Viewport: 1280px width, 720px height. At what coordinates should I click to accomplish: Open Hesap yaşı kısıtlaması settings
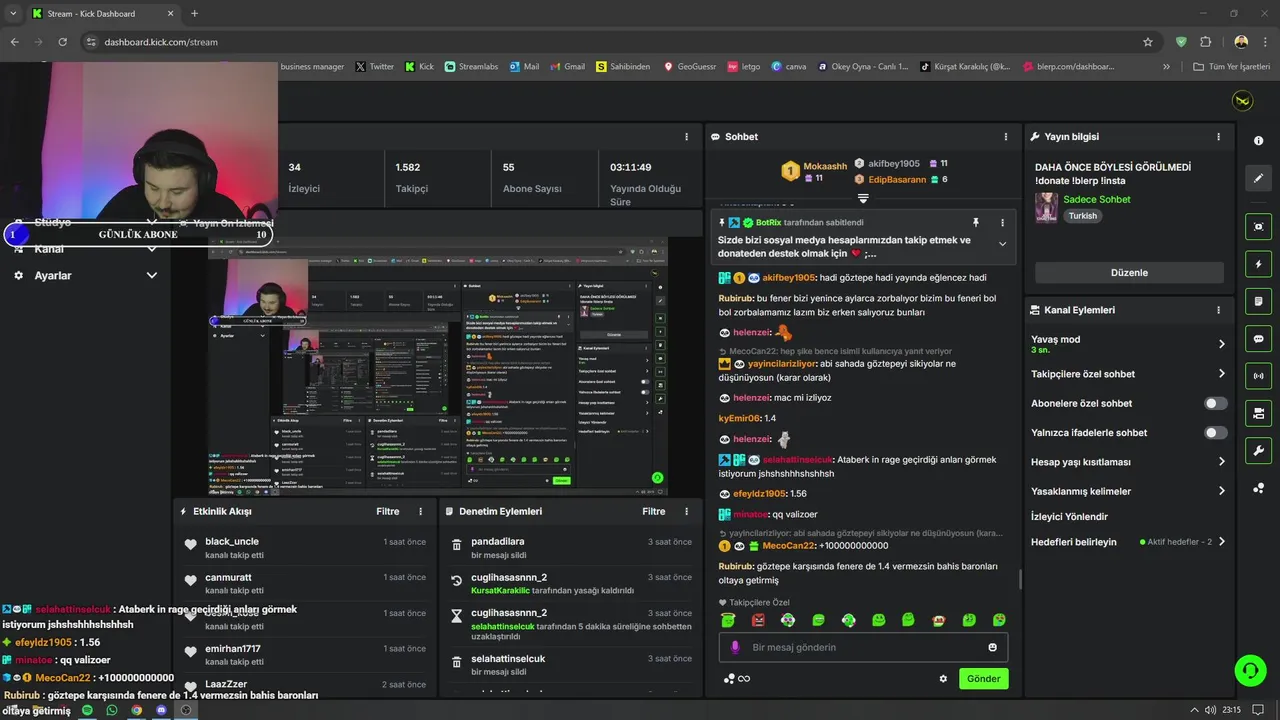tap(1128, 462)
